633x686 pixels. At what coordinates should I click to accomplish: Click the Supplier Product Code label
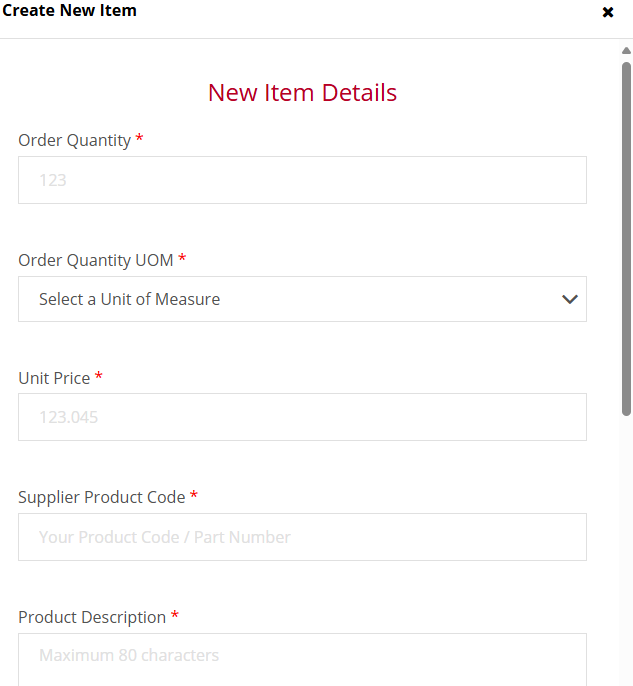coord(101,497)
